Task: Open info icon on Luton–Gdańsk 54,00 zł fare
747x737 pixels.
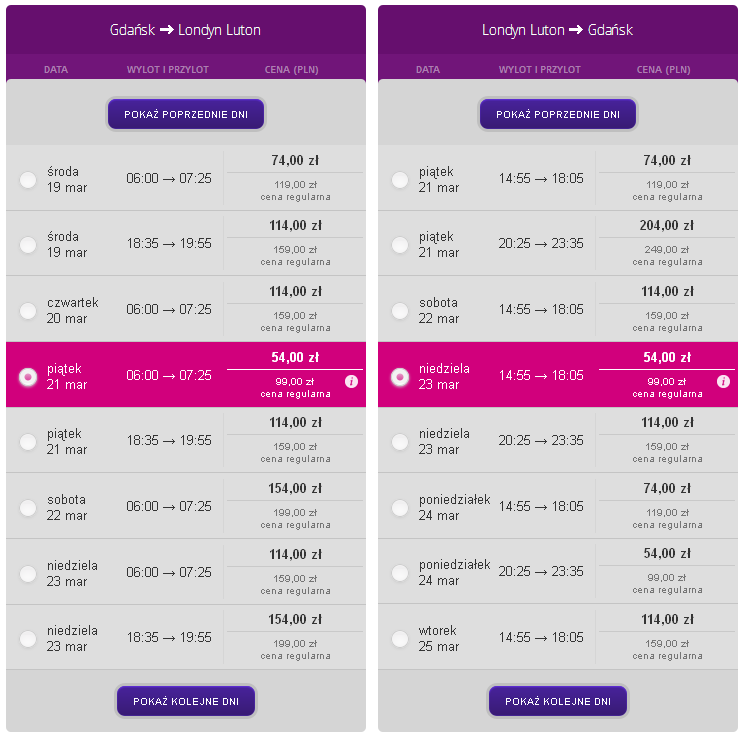Action: (x=723, y=381)
